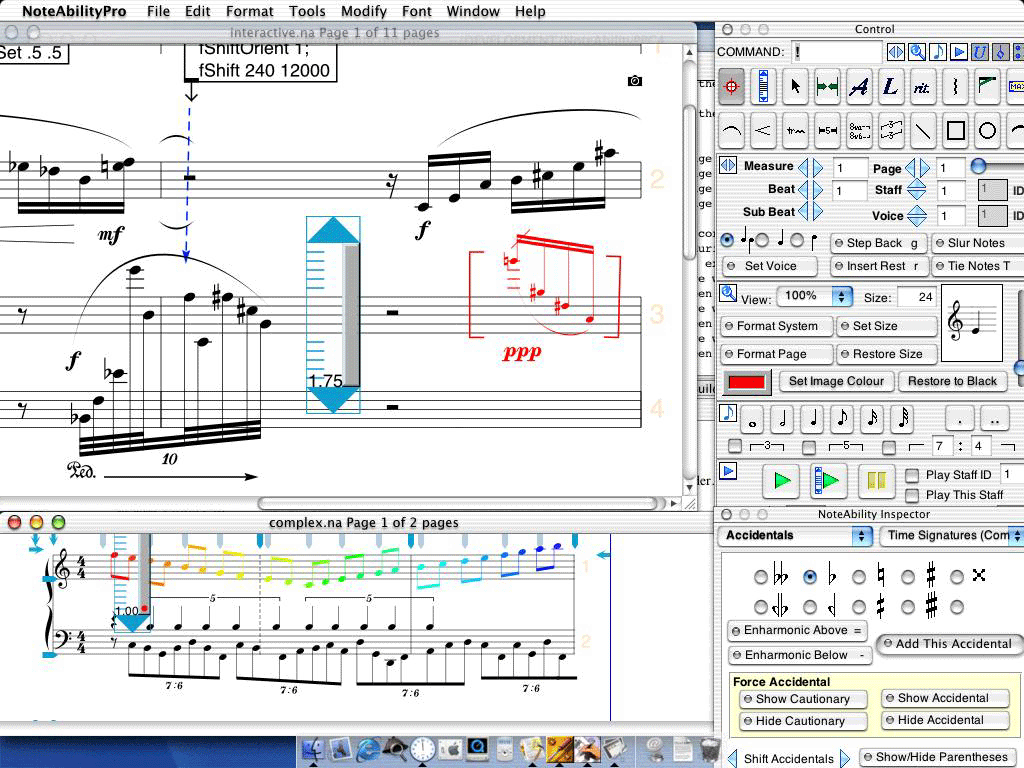Click the Restore to Black button
Image resolution: width=1024 pixels, height=768 pixels.
click(x=952, y=381)
